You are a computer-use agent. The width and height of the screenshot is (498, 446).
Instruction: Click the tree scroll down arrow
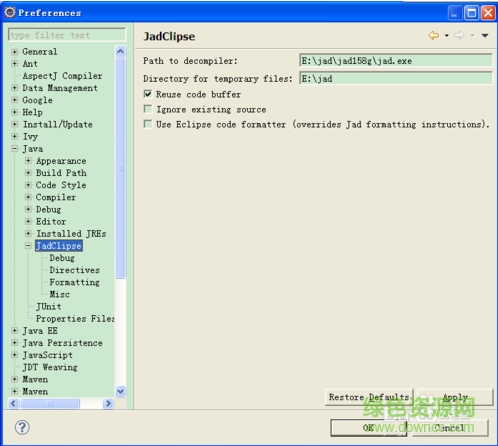pyautogui.click(x=120, y=391)
